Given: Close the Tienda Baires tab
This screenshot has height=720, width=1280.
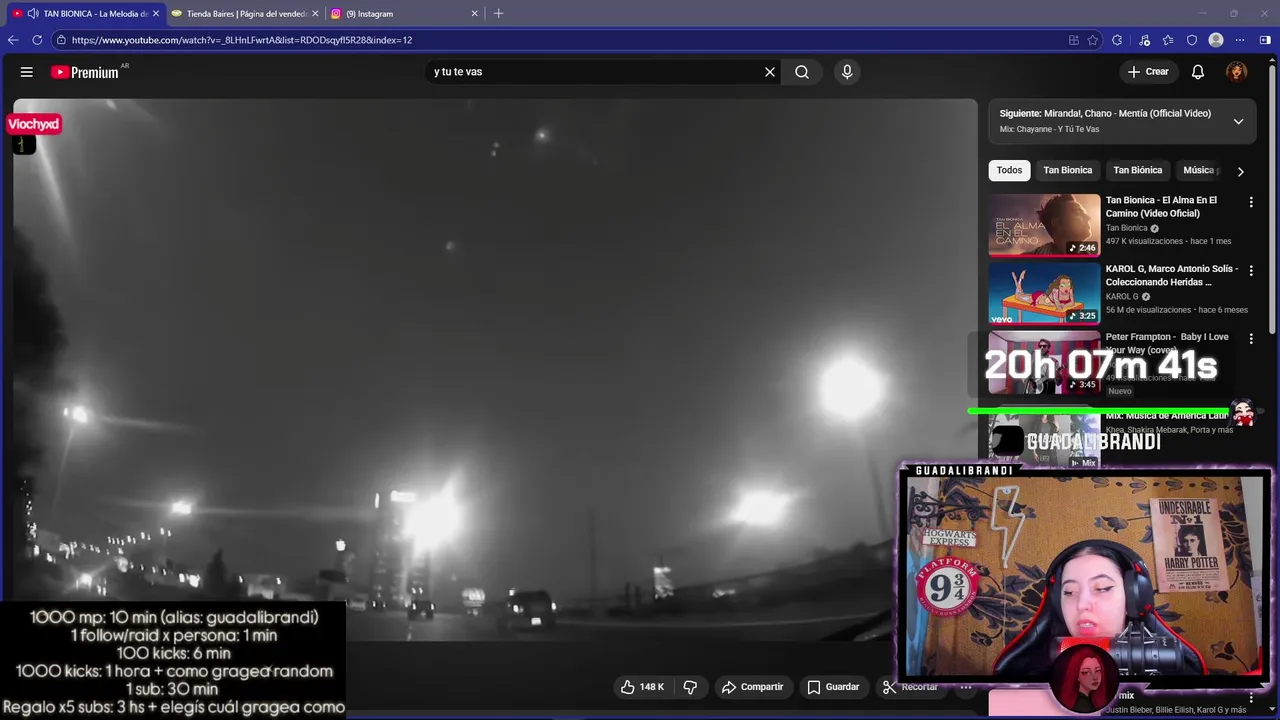Looking at the screenshot, I should coord(315,13).
